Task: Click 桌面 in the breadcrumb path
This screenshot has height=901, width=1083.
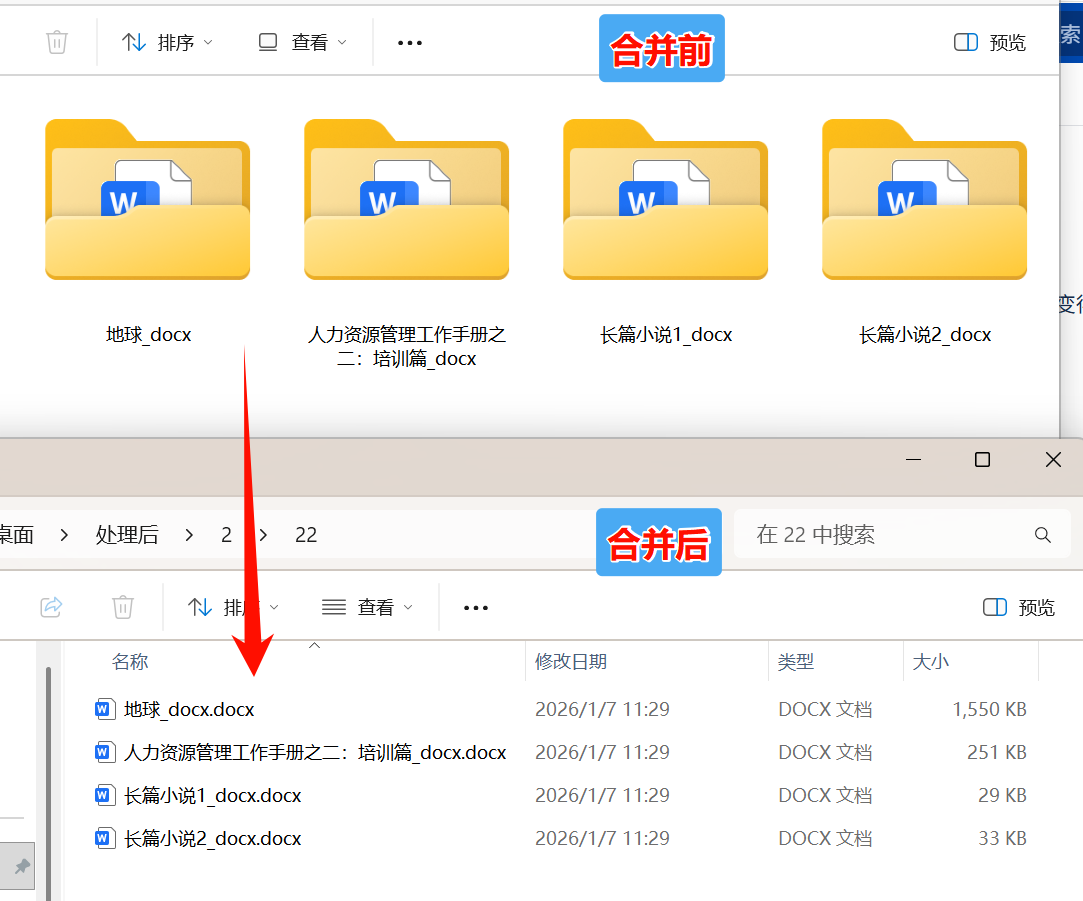Action: 18,535
